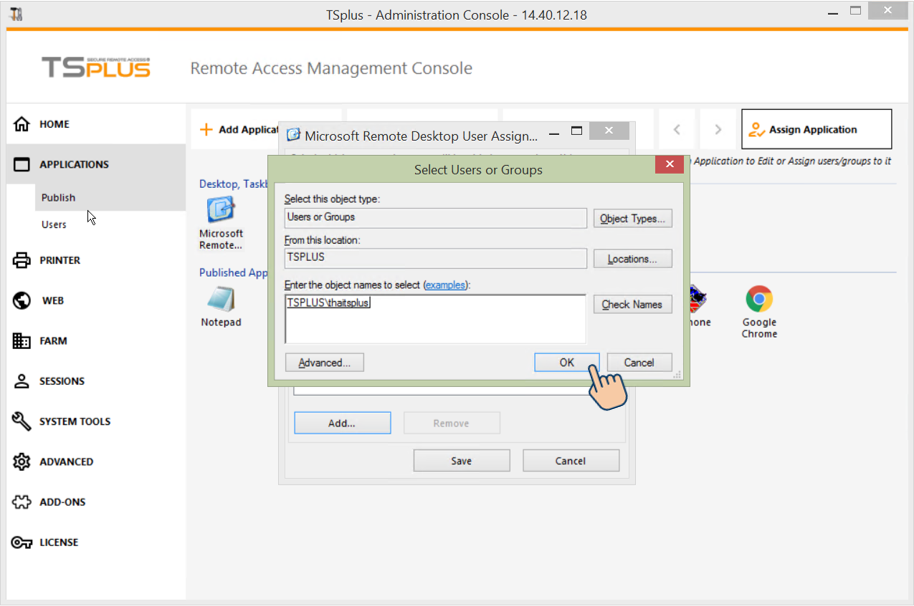The width and height of the screenshot is (914, 606).
Task: Close the Select Users or Groups dialog
Action: [669, 164]
